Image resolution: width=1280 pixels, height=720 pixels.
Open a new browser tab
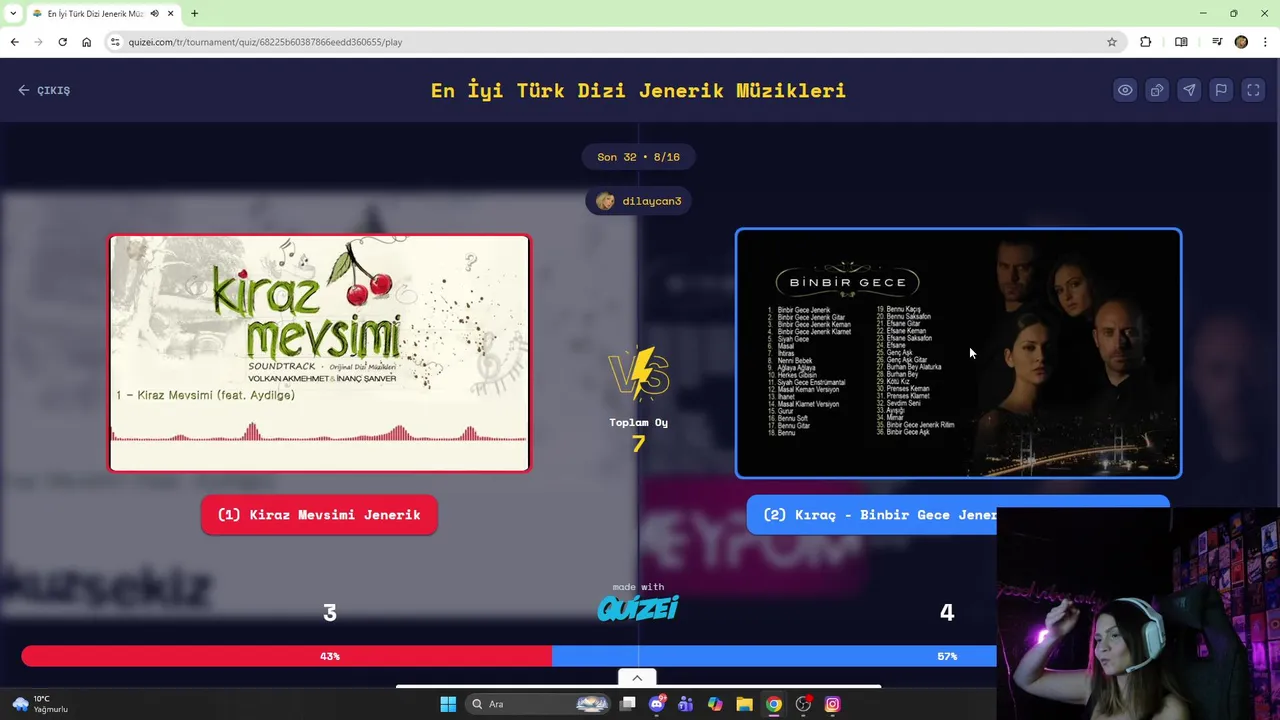pyautogui.click(x=194, y=14)
